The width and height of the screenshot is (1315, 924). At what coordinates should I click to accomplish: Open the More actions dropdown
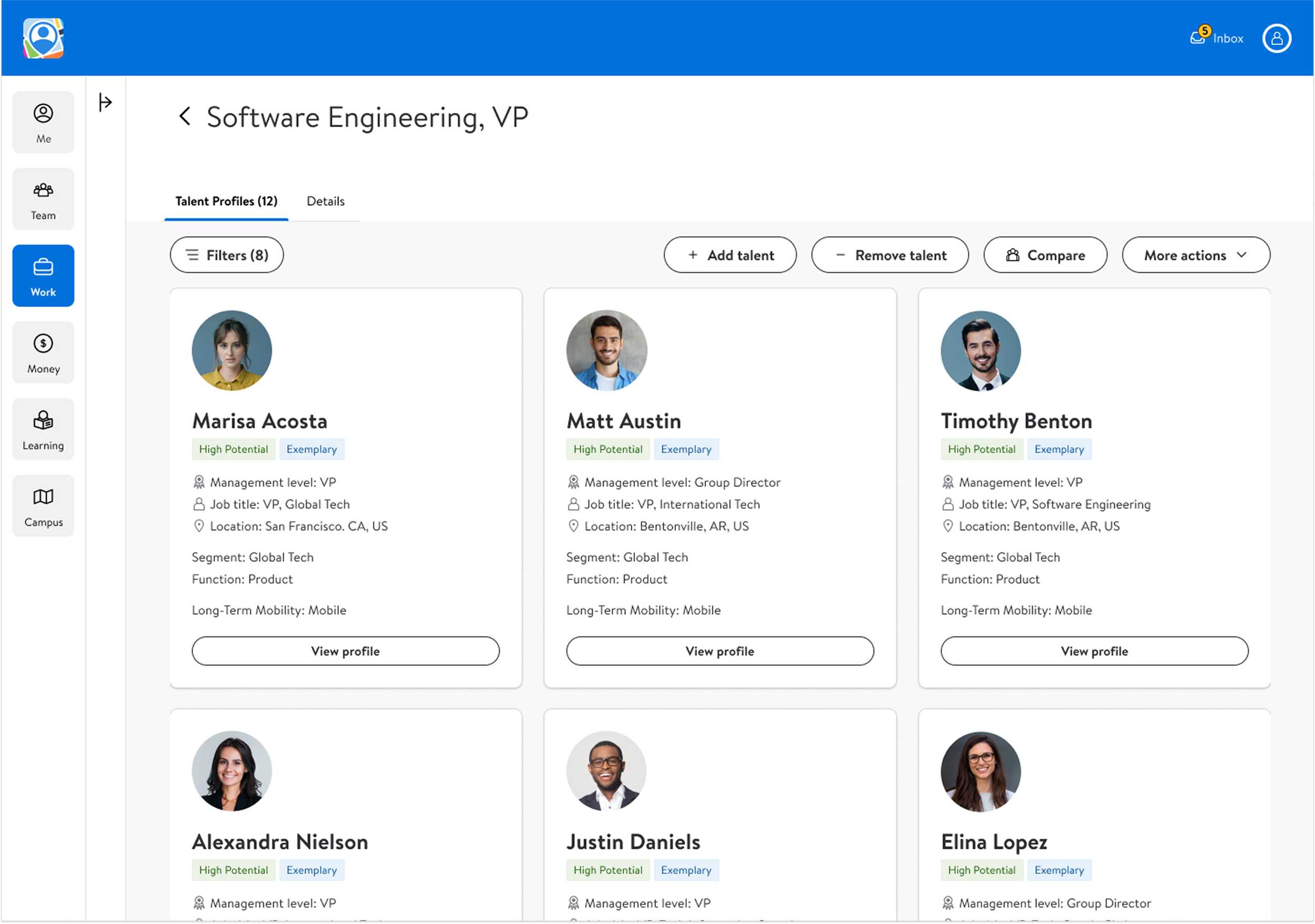pyautogui.click(x=1195, y=256)
